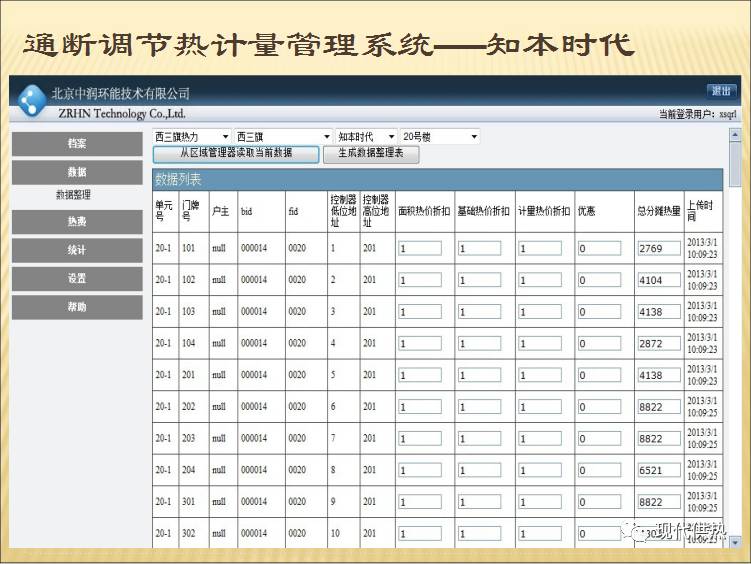Click 面积热价折扣 field for room 301
This screenshot has height=564, width=751.
point(420,502)
